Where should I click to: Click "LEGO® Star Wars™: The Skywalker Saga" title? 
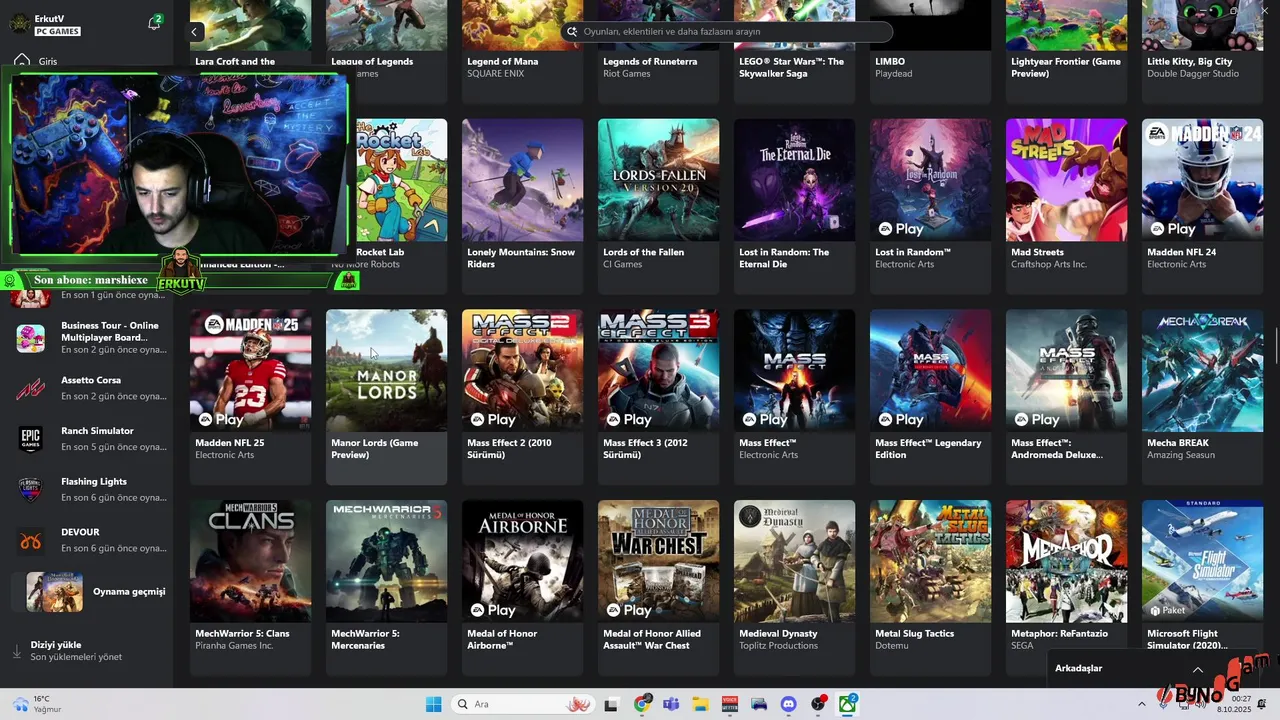point(791,68)
